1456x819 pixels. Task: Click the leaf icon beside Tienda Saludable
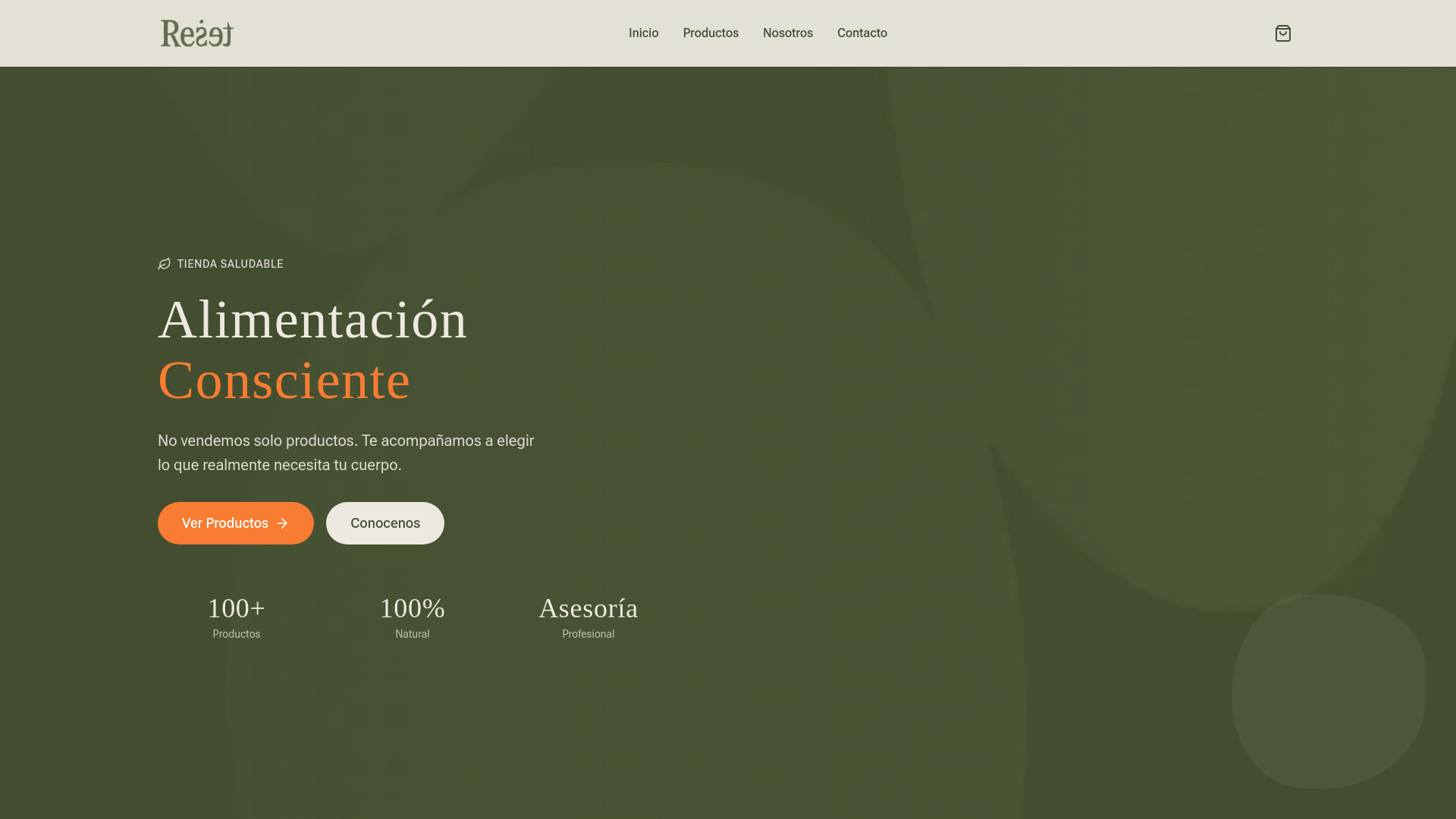click(x=165, y=264)
